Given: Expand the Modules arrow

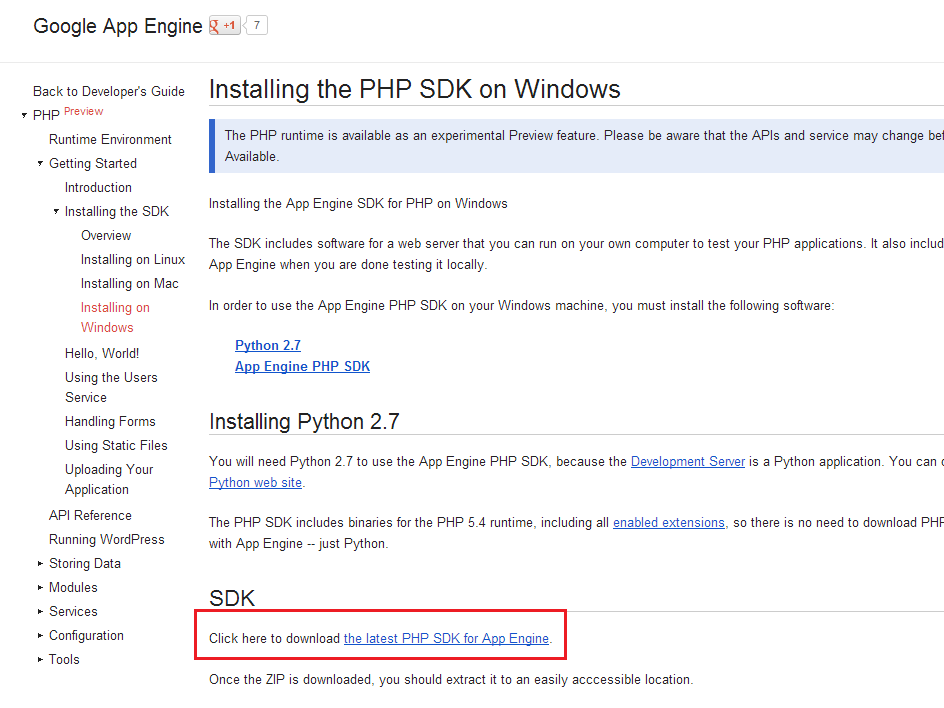Looking at the screenshot, I should 40,588.
